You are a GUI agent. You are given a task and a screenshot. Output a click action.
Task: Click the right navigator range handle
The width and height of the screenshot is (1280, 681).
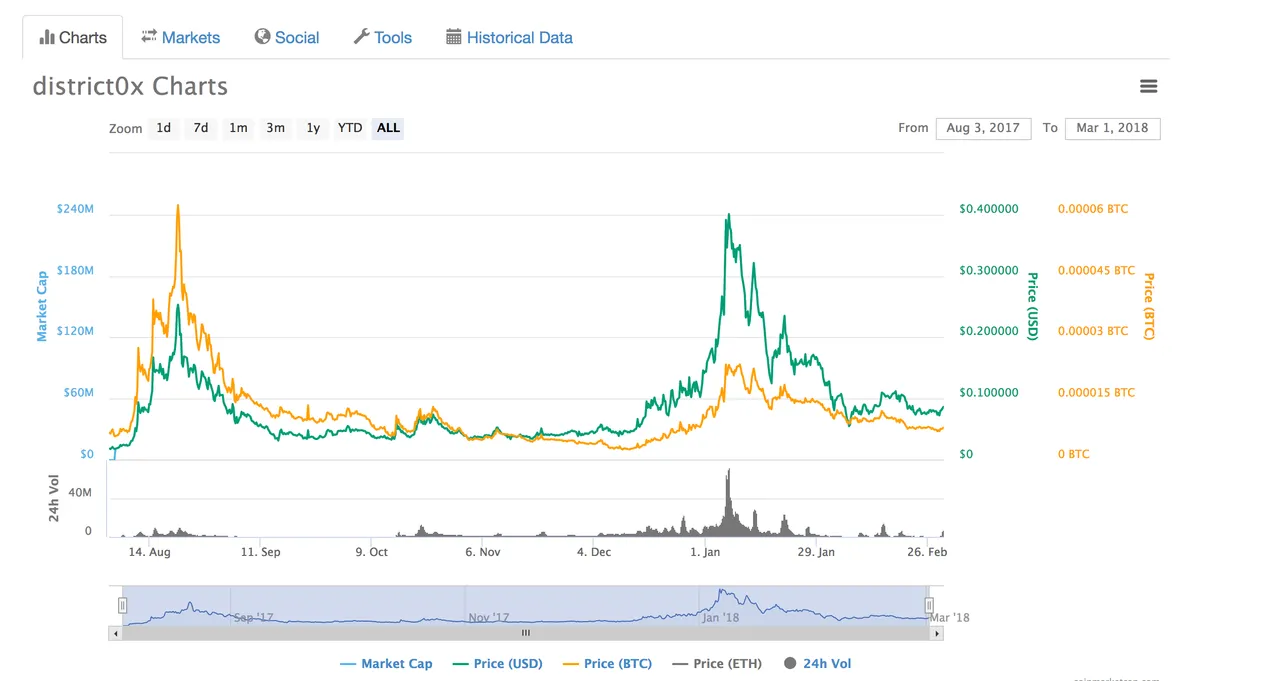[x=929, y=605]
